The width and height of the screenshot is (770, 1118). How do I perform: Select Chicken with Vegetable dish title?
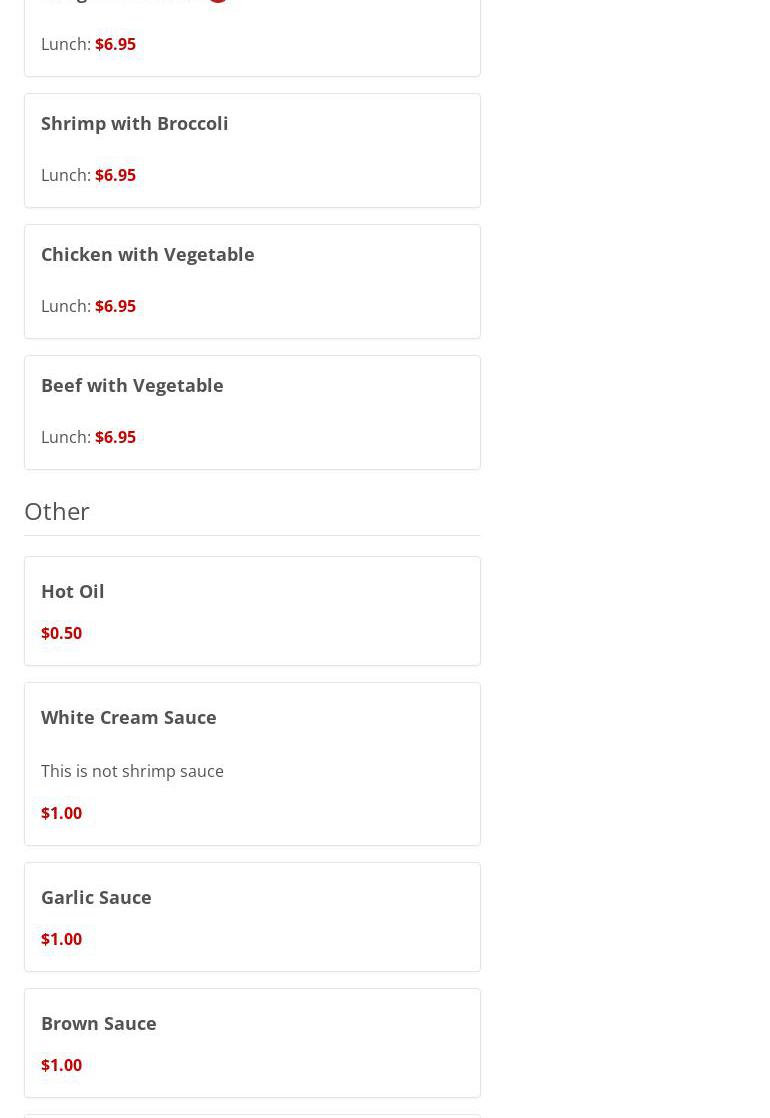[147, 254]
